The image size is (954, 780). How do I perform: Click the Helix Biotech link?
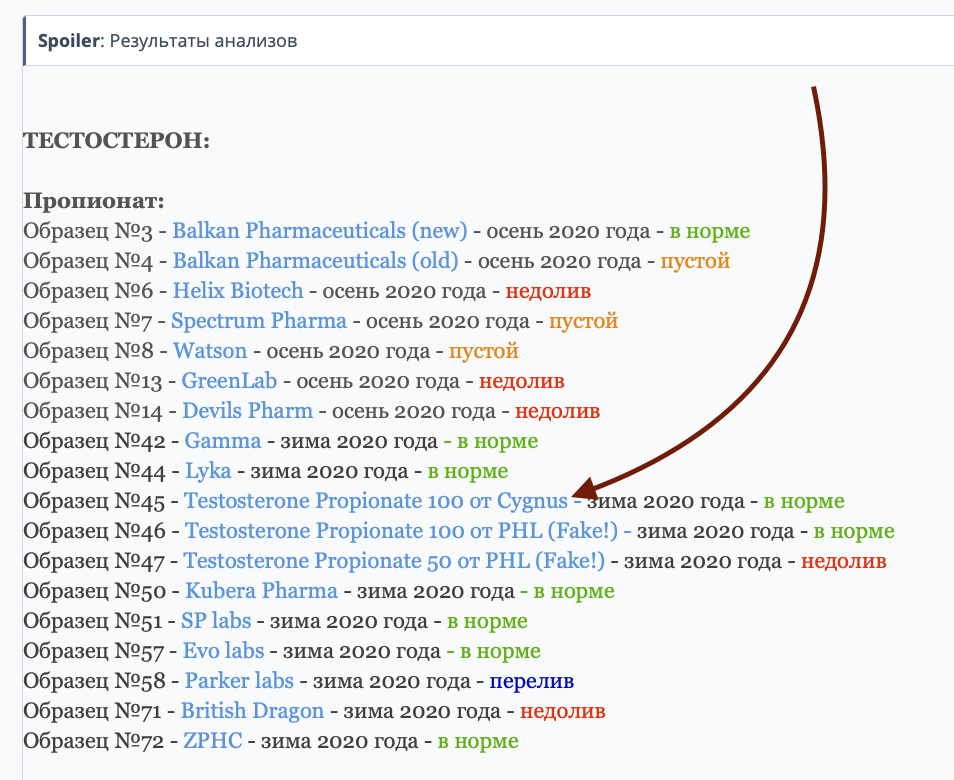[237, 291]
